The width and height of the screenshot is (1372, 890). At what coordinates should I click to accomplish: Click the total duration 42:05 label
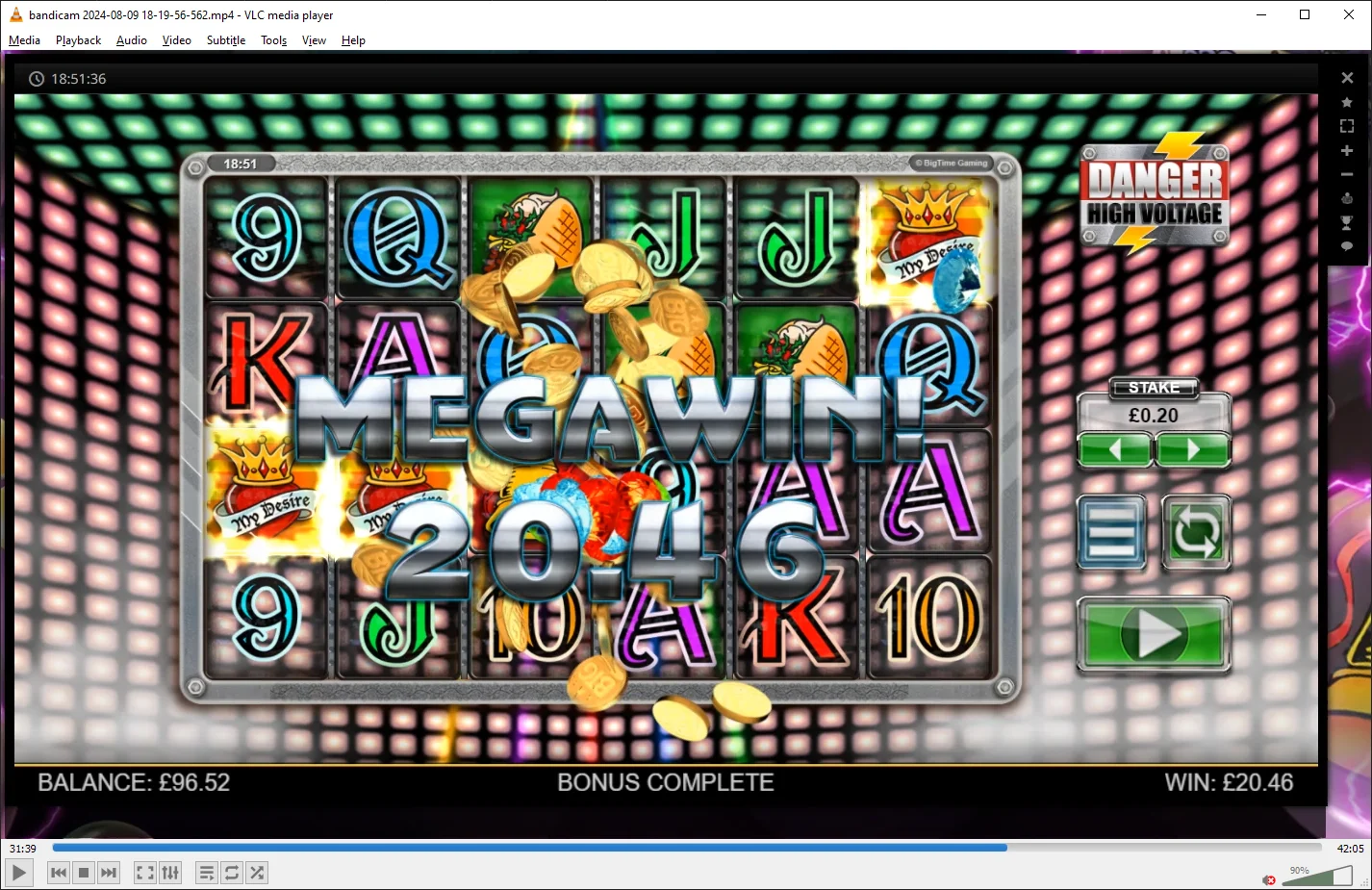[1350, 849]
